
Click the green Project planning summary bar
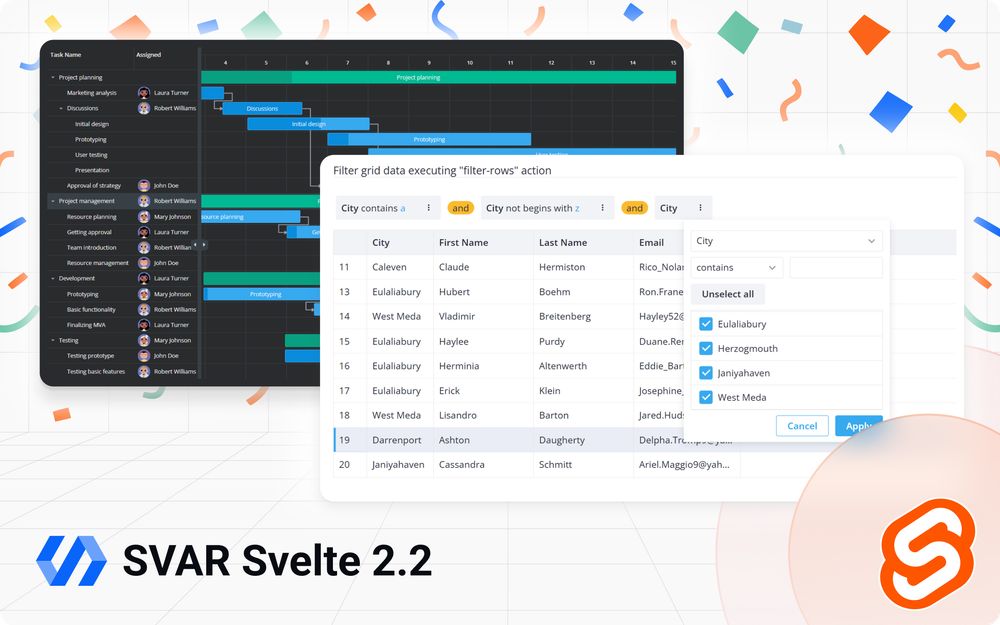pyautogui.click(x=439, y=77)
